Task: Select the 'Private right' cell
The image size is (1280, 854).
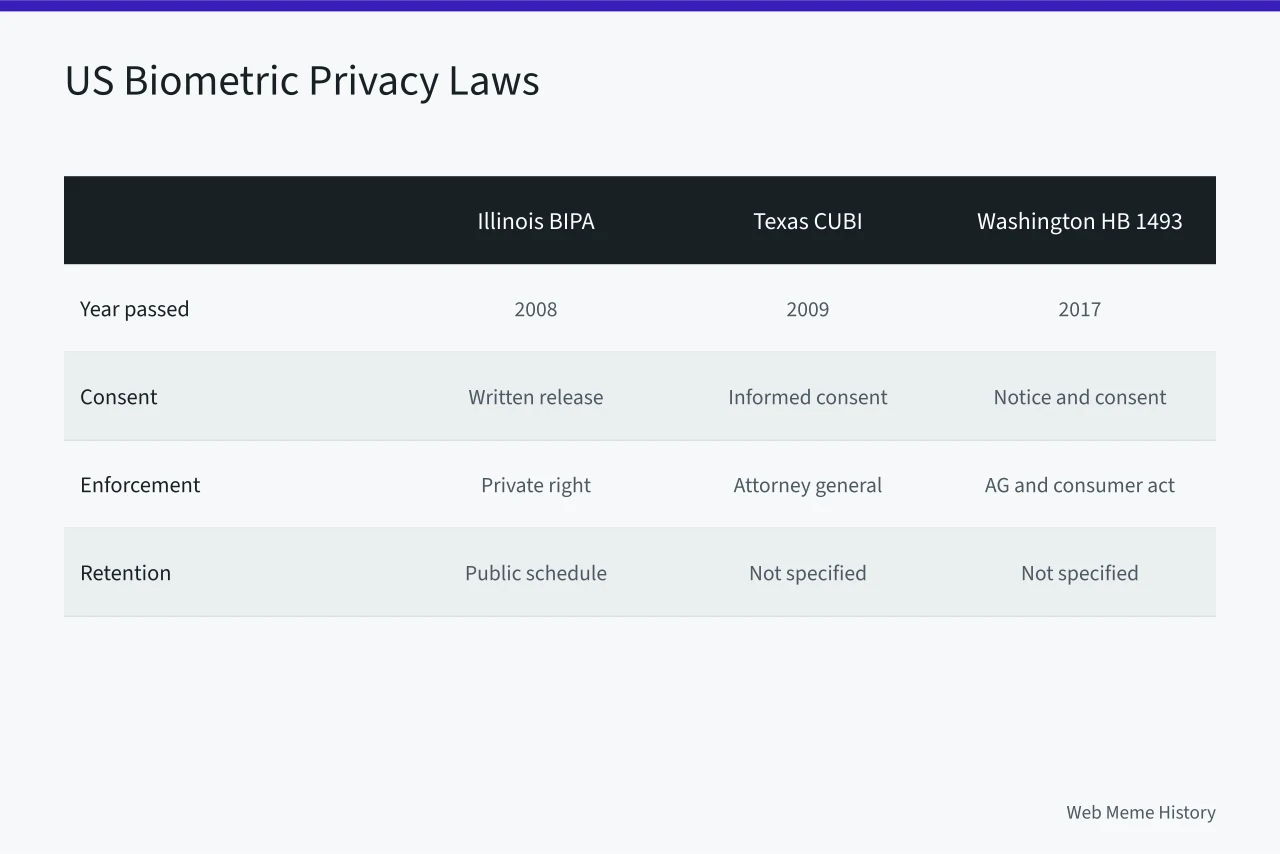Action: pyautogui.click(x=536, y=485)
